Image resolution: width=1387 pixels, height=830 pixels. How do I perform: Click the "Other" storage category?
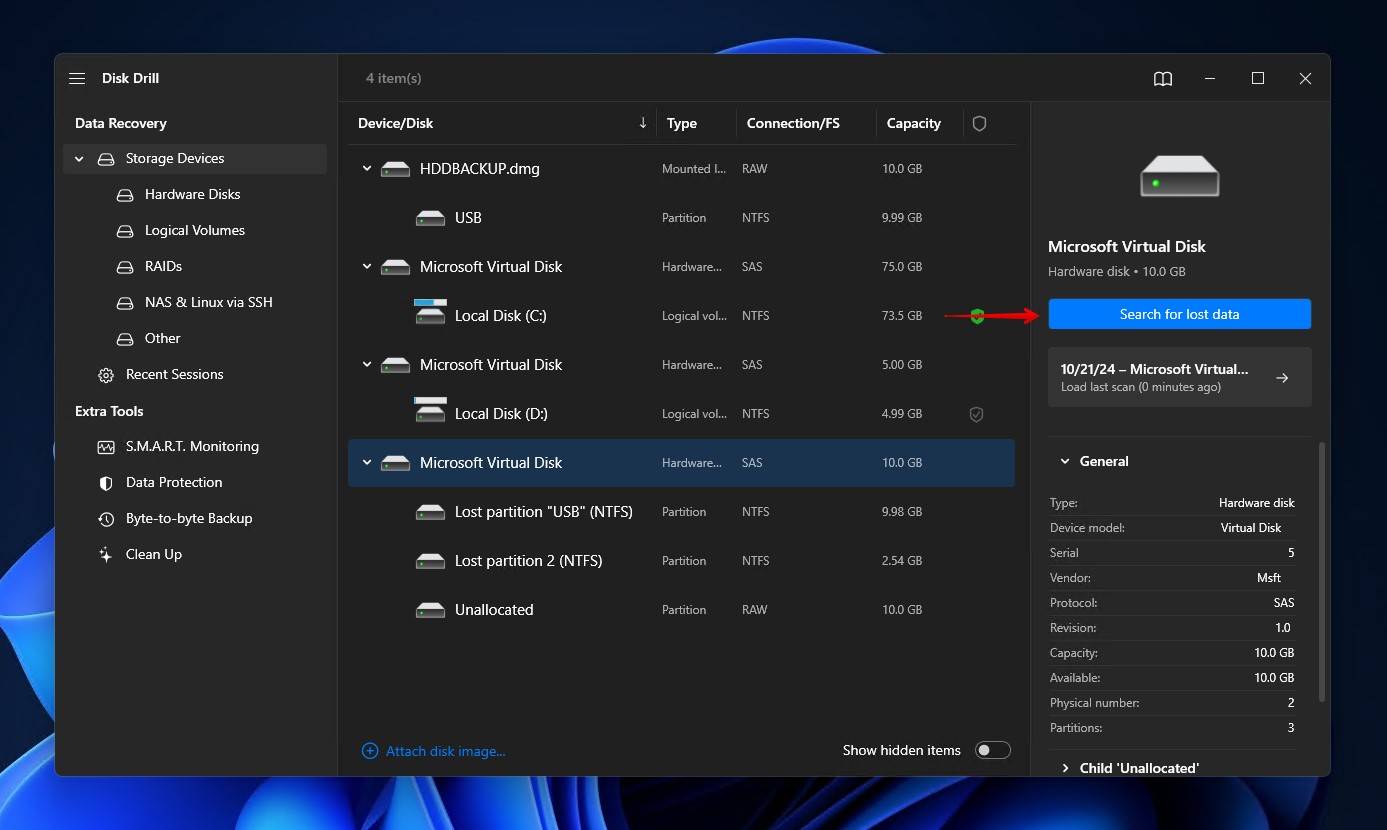click(163, 339)
